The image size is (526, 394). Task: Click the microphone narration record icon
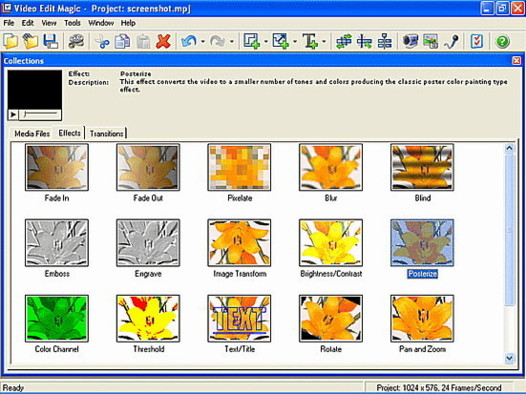(451, 42)
